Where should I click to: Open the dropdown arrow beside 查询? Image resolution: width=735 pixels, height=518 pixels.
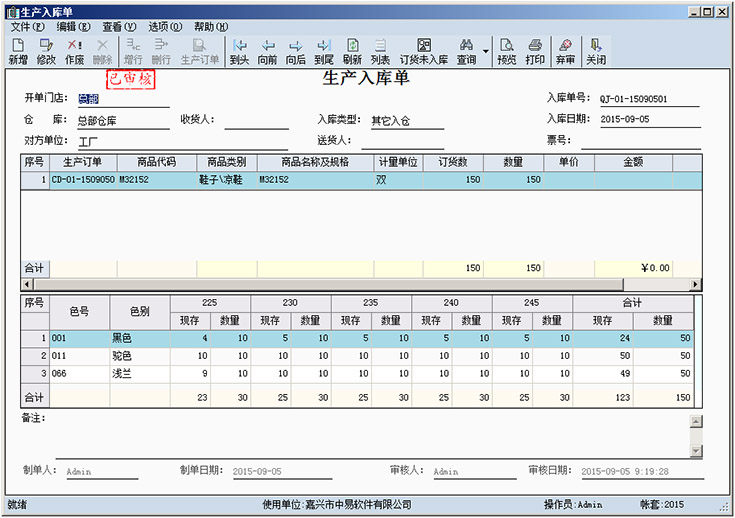pyautogui.click(x=486, y=52)
